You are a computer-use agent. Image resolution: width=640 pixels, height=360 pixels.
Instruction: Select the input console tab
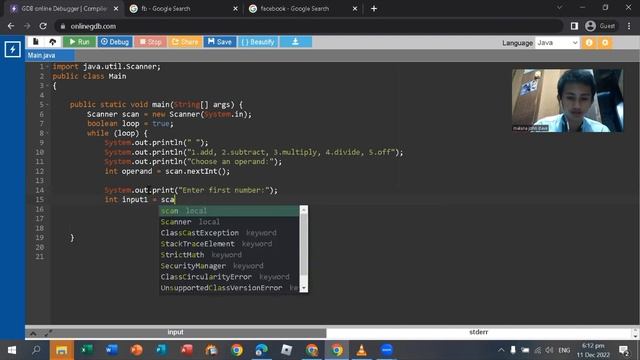tap(176, 332)
